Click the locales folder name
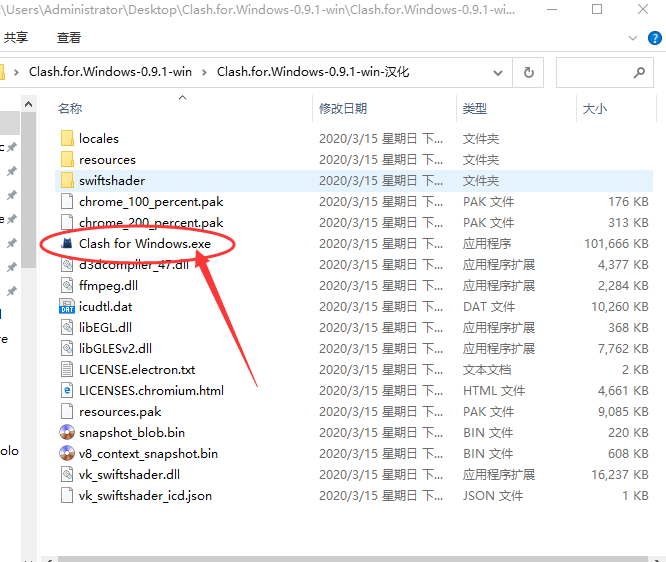666x562 pixels. click(99, 138)
